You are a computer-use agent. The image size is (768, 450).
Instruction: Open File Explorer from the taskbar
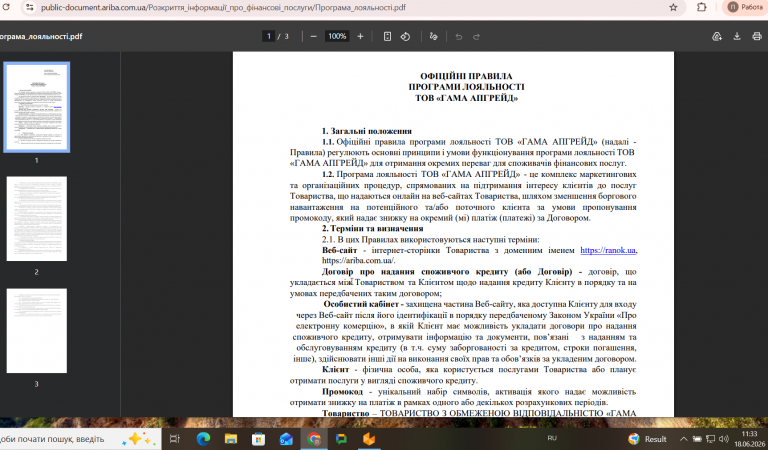tap(231, 439)
